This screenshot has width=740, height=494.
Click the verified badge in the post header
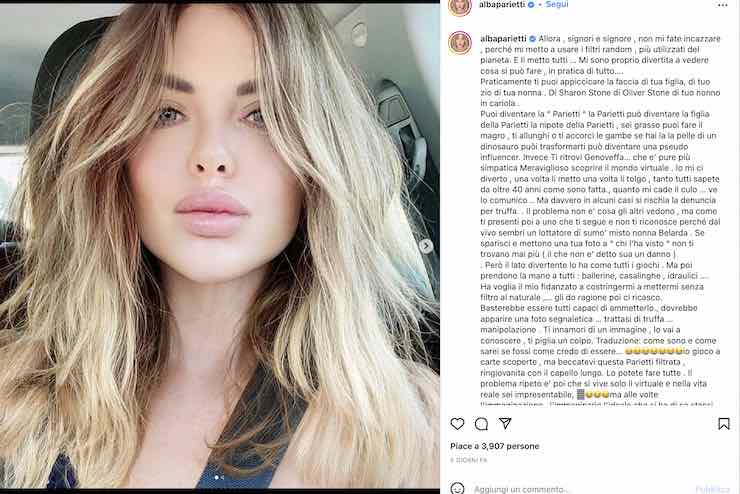click(531, 5)
